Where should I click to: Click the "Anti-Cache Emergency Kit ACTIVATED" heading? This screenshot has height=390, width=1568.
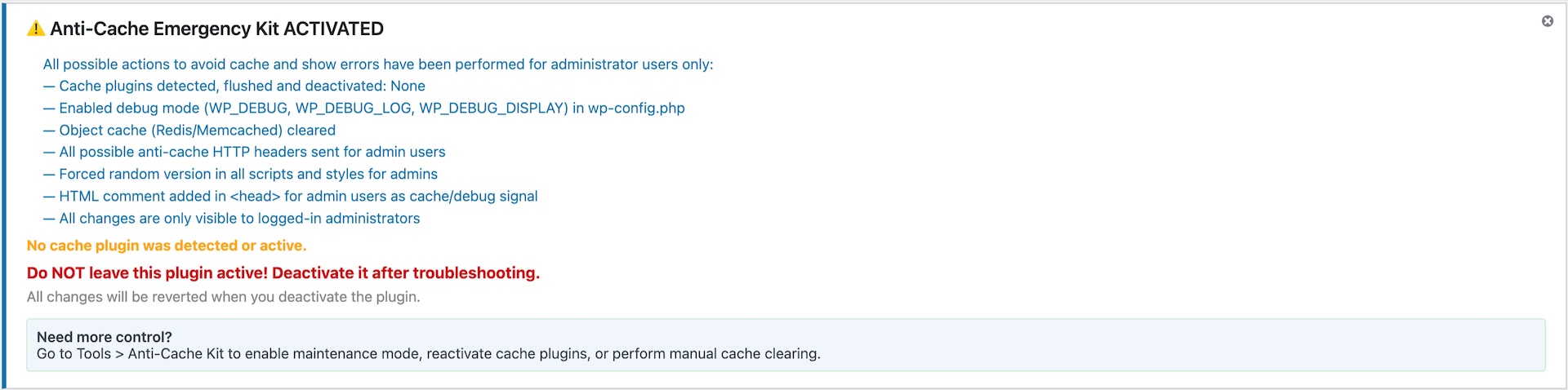[216, 29]
